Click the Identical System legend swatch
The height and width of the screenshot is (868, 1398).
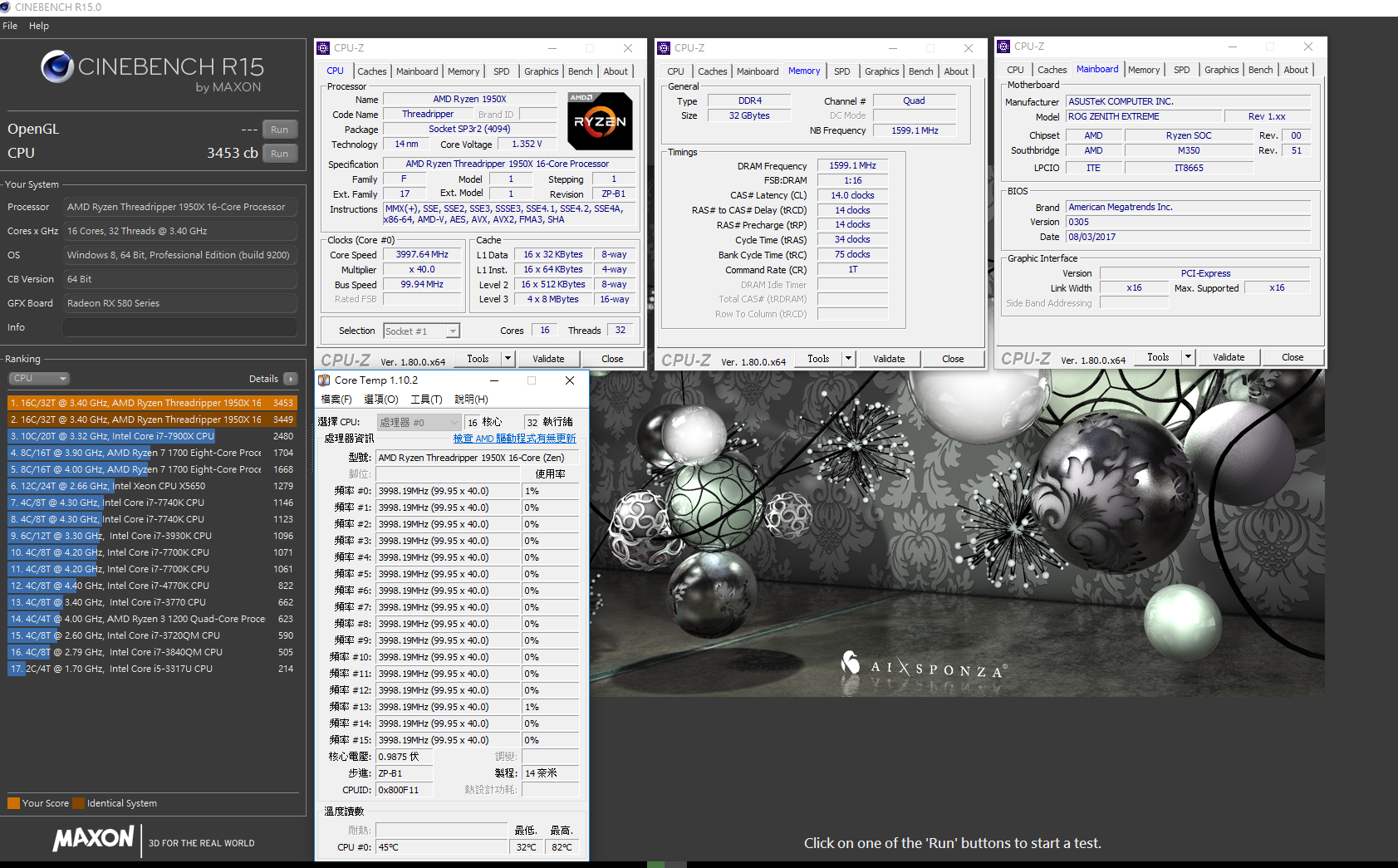coord(78,803)
